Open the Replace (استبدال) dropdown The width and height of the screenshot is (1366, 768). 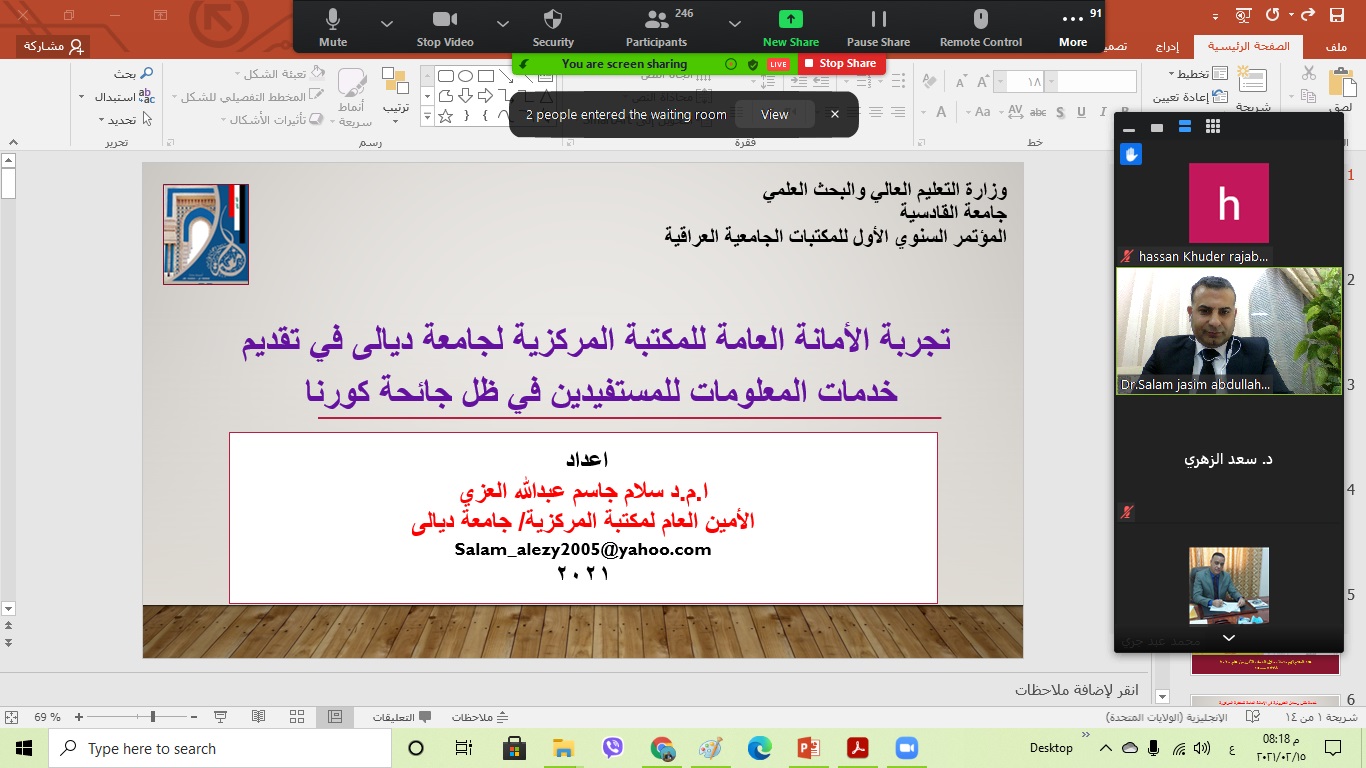118,97
